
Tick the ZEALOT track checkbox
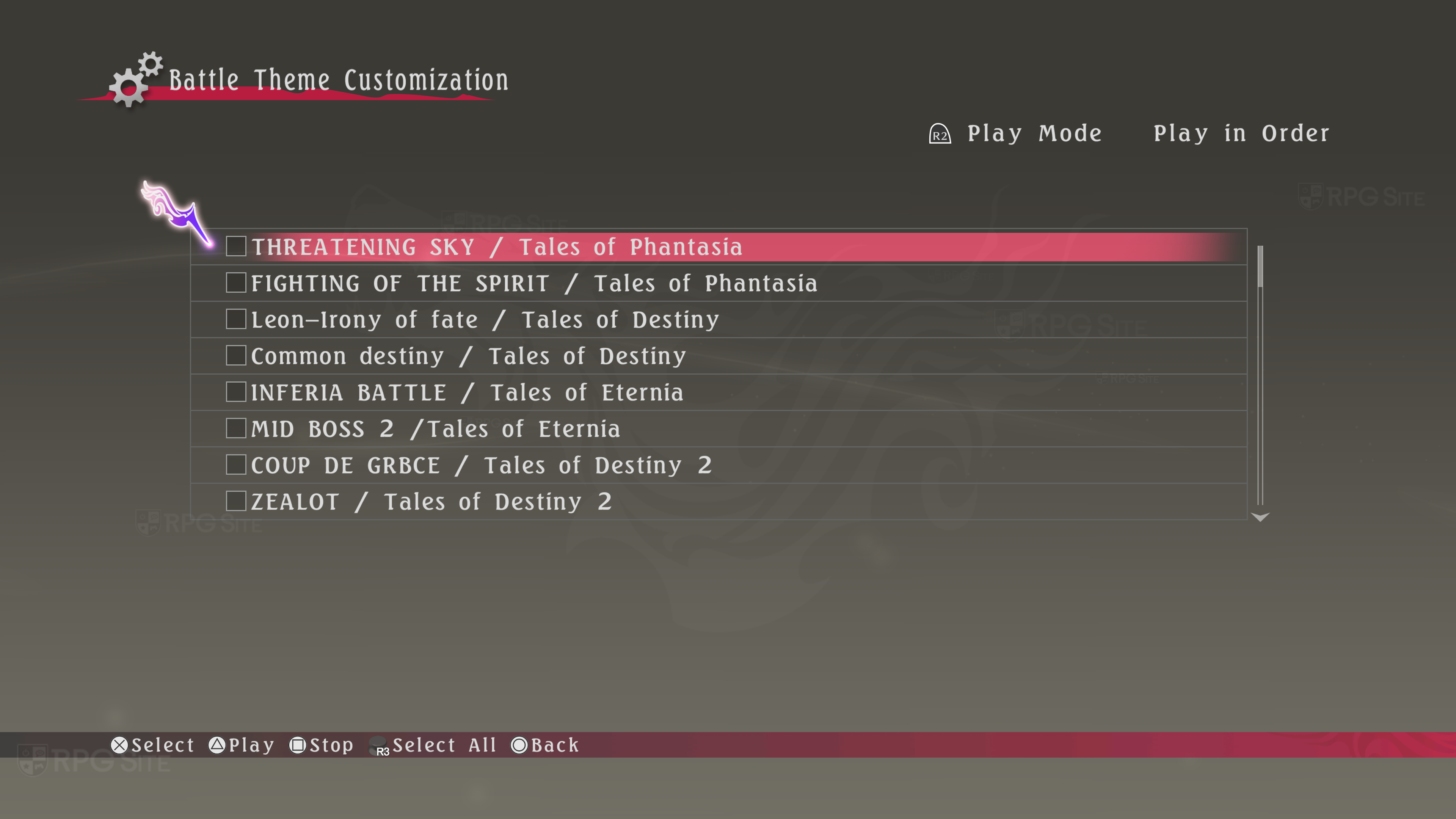[236, 501]
